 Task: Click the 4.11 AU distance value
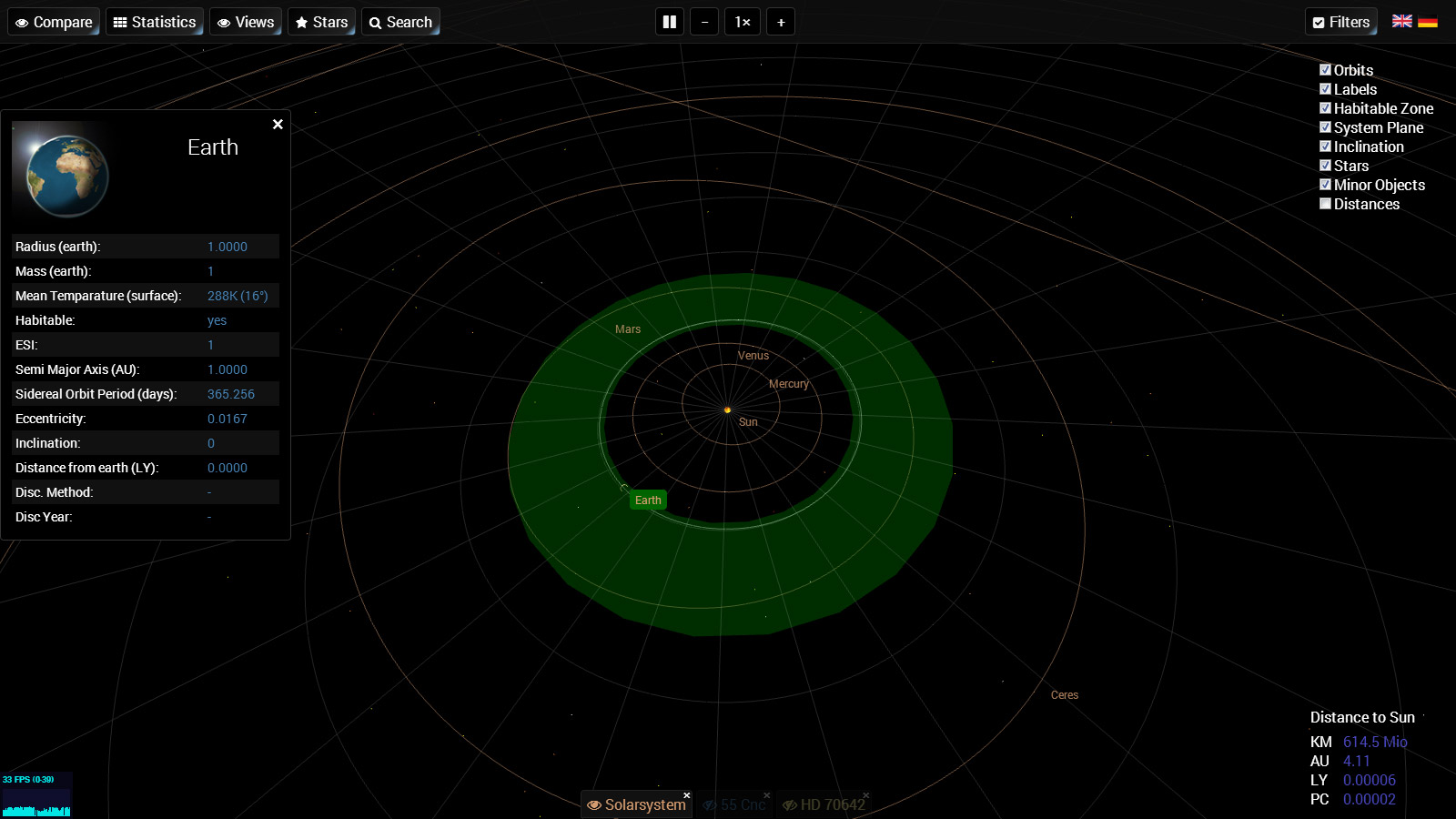[x=1356, y=761]
